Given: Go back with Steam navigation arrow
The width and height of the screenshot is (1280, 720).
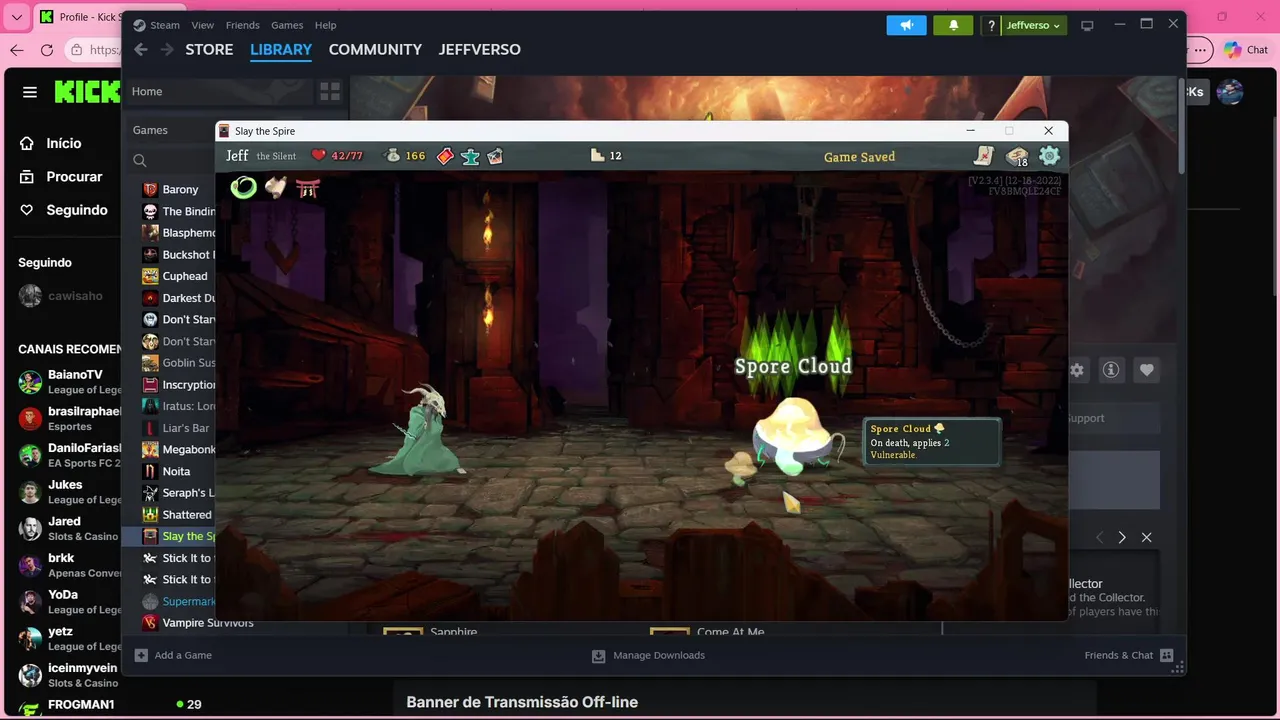Looking at the screenshot, I should (141, 49).
